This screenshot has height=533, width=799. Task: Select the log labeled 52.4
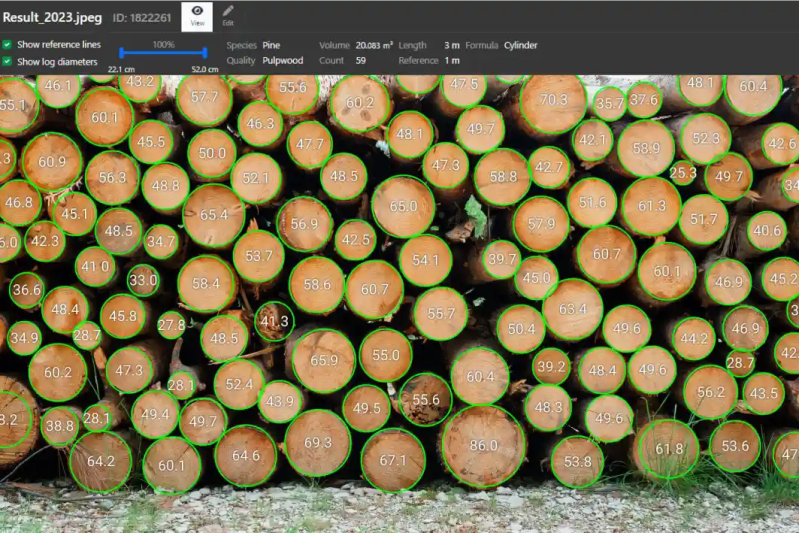click(x=239, y=385)
